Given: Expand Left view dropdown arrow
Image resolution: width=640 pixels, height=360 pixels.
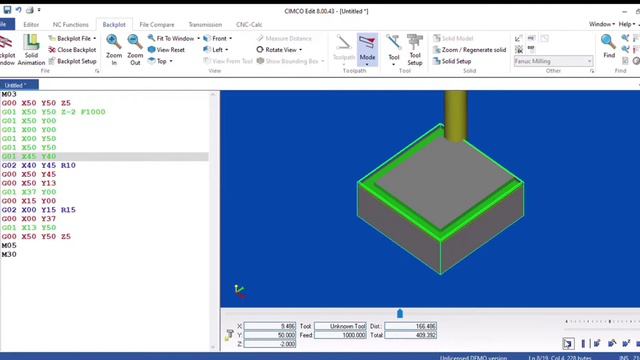Looking at the screenshot, I should [x=227, y=50].
